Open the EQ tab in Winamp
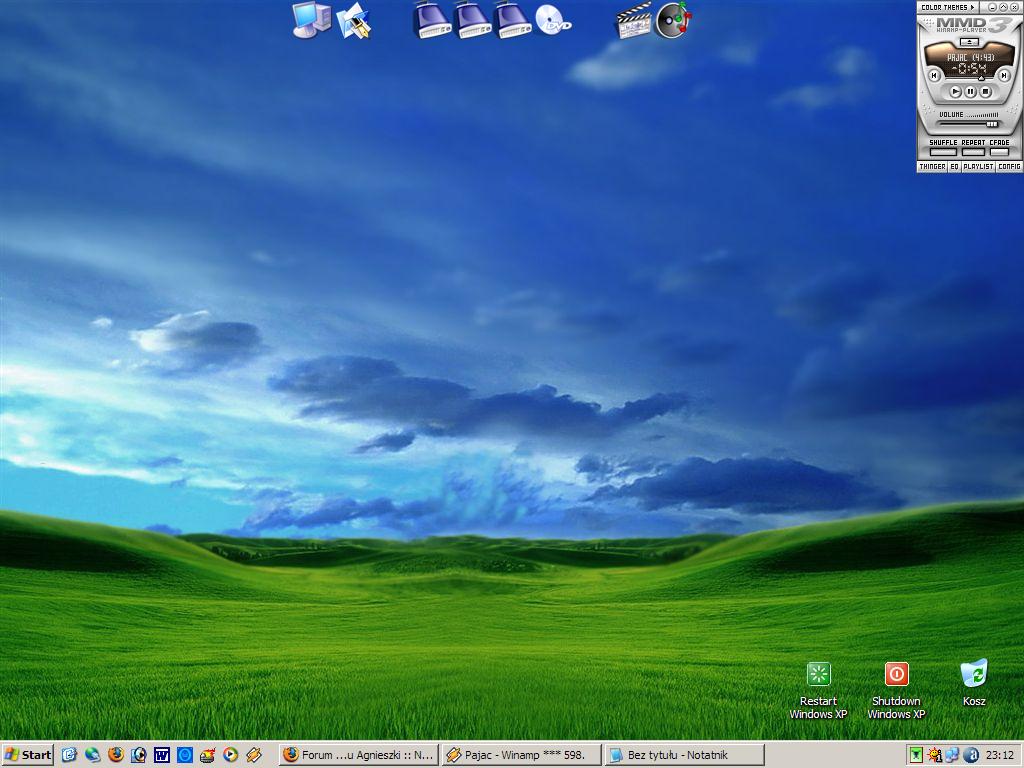 click(x=955, y=167)
